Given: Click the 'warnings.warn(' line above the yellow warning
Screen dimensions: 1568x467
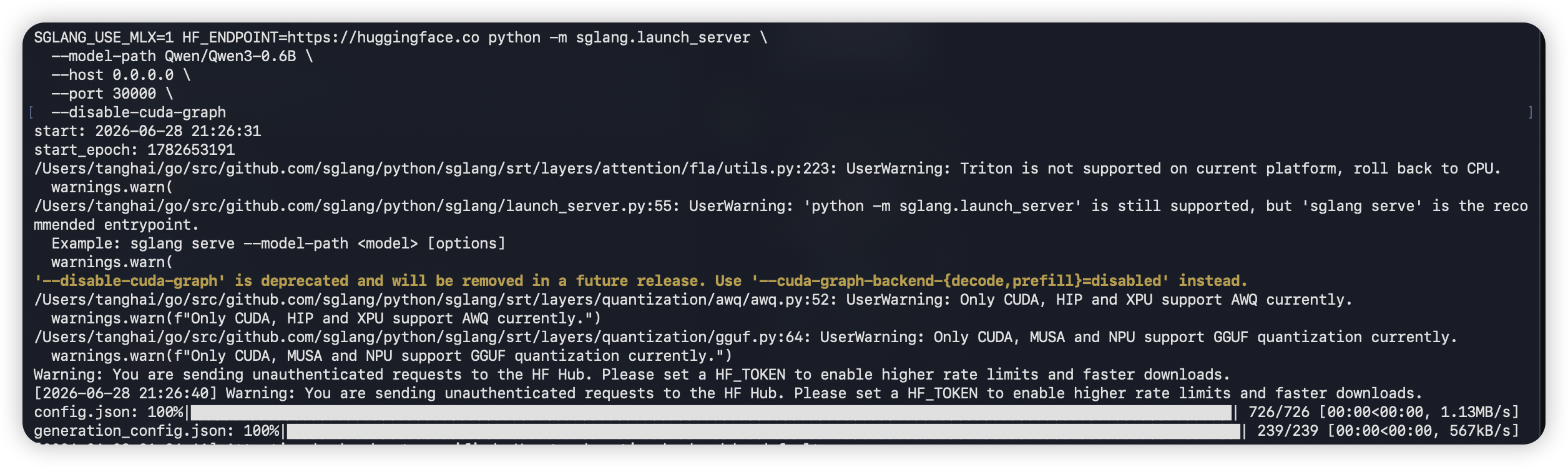Looking at the screenshot, I should tap(112, 262).
